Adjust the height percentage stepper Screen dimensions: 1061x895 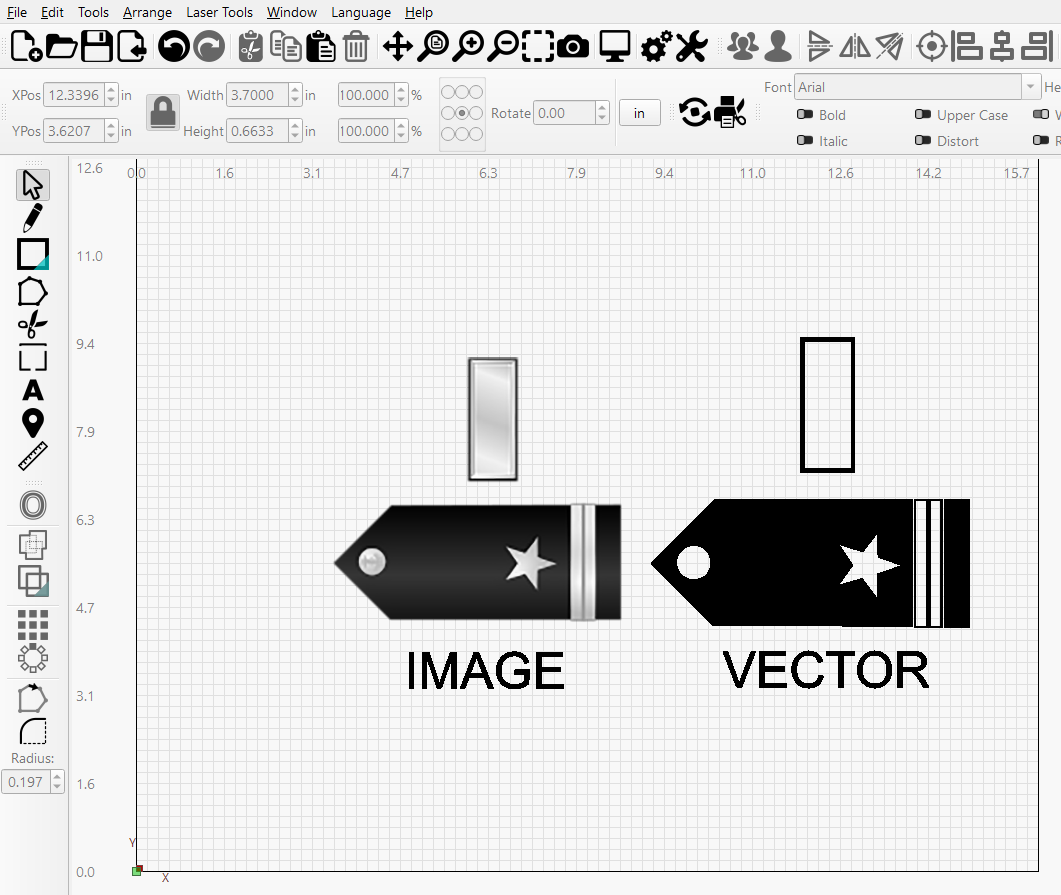coord(401,131)
